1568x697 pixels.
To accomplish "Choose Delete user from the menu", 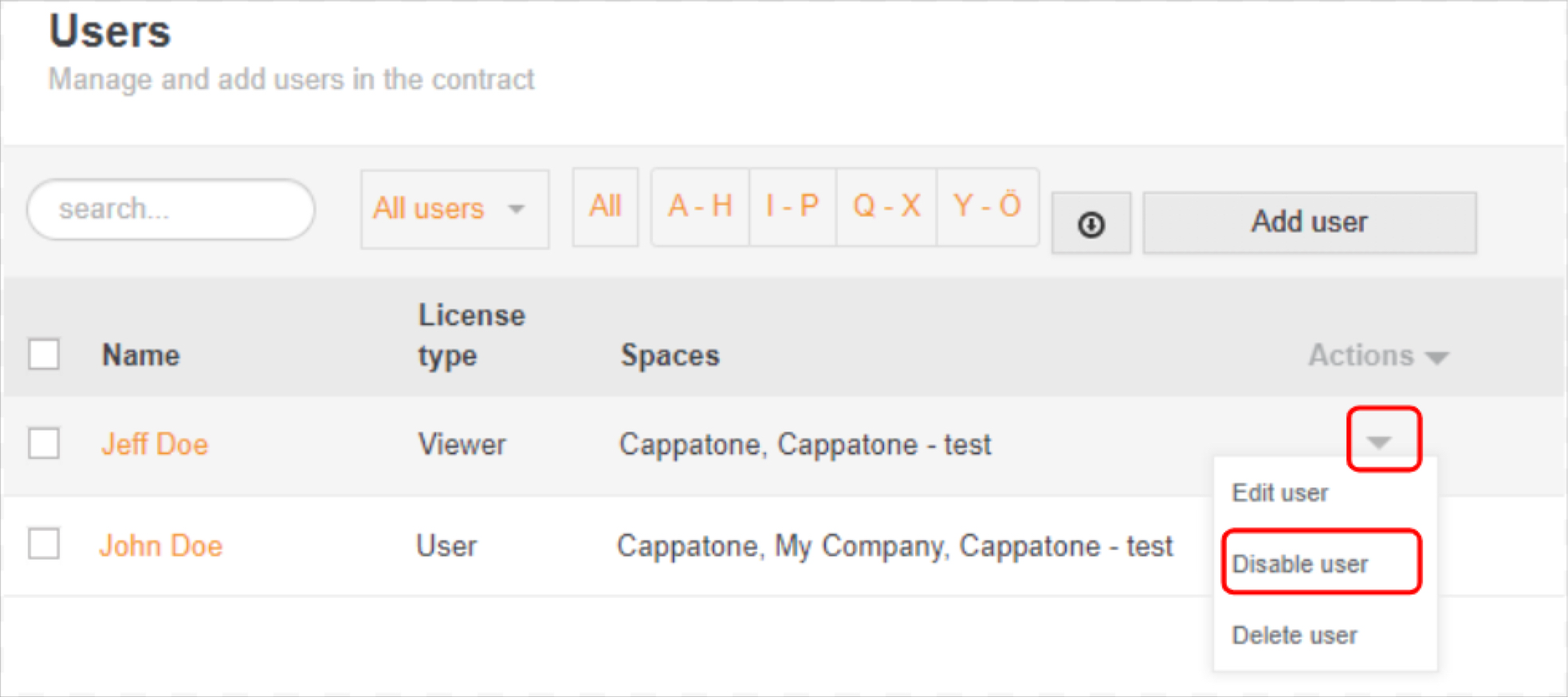I will click(x=1294, y=636).
